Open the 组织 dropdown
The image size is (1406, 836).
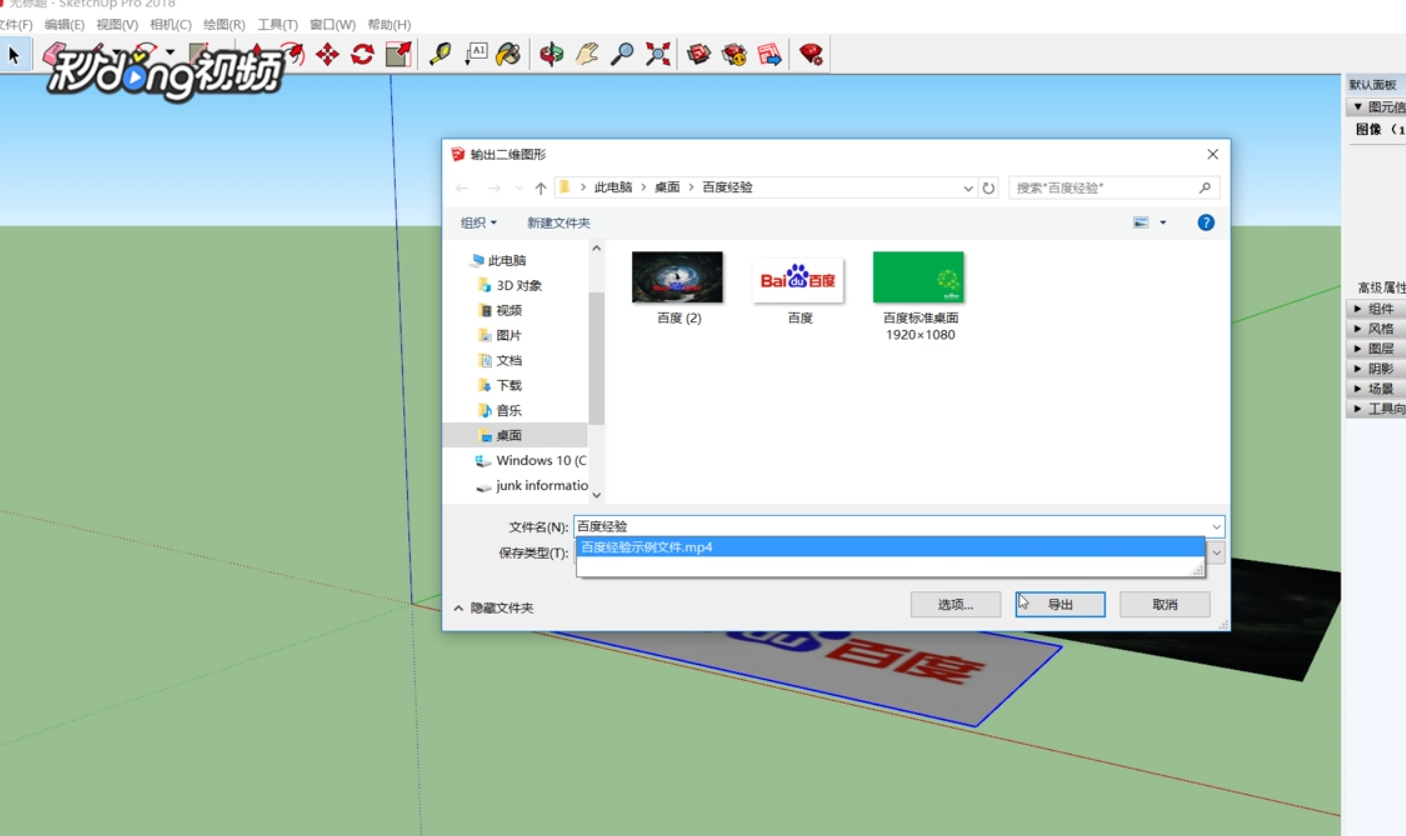[x=478, y=223]
